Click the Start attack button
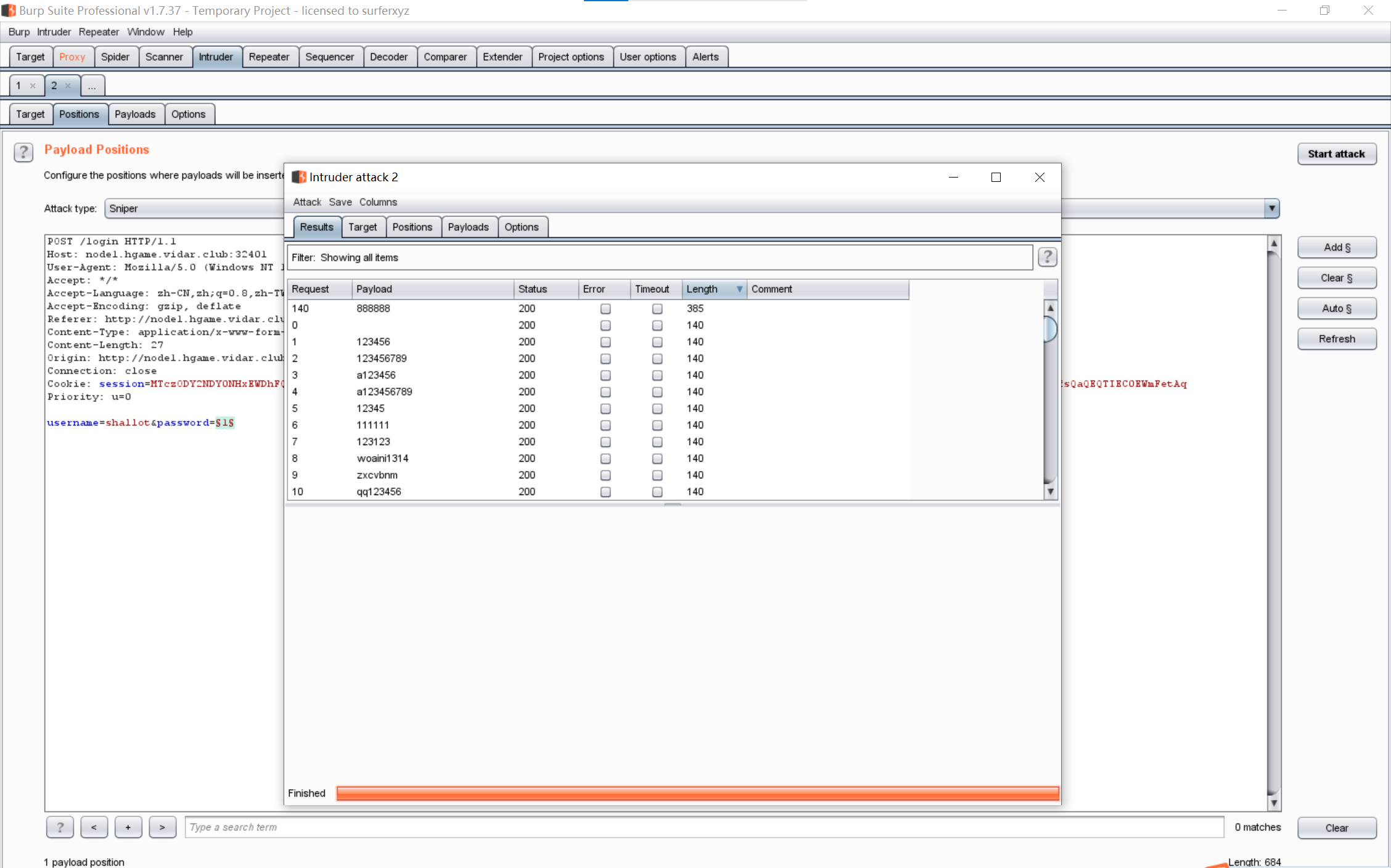The image size is (1391, 868). (x=1337, y=154)
